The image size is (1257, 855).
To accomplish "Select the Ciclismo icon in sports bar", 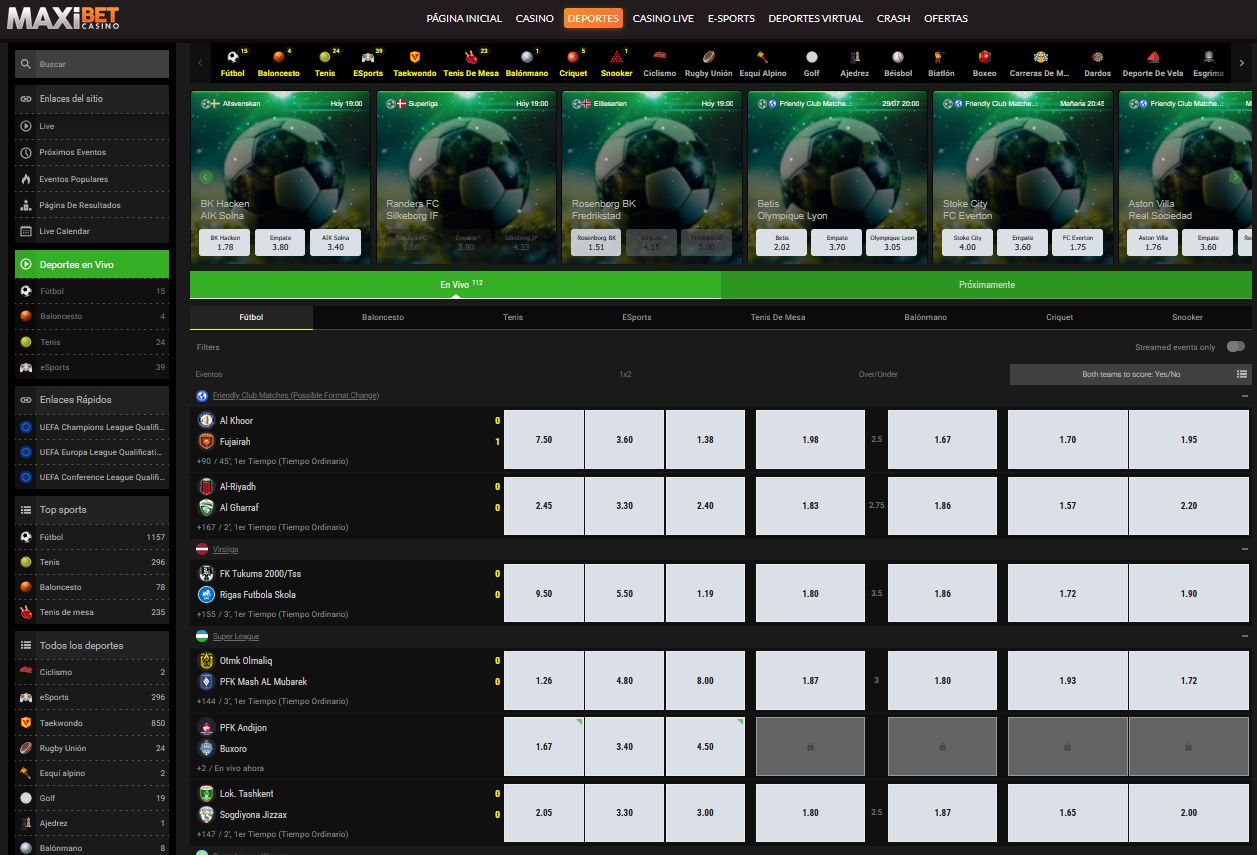I will (659, 58).
